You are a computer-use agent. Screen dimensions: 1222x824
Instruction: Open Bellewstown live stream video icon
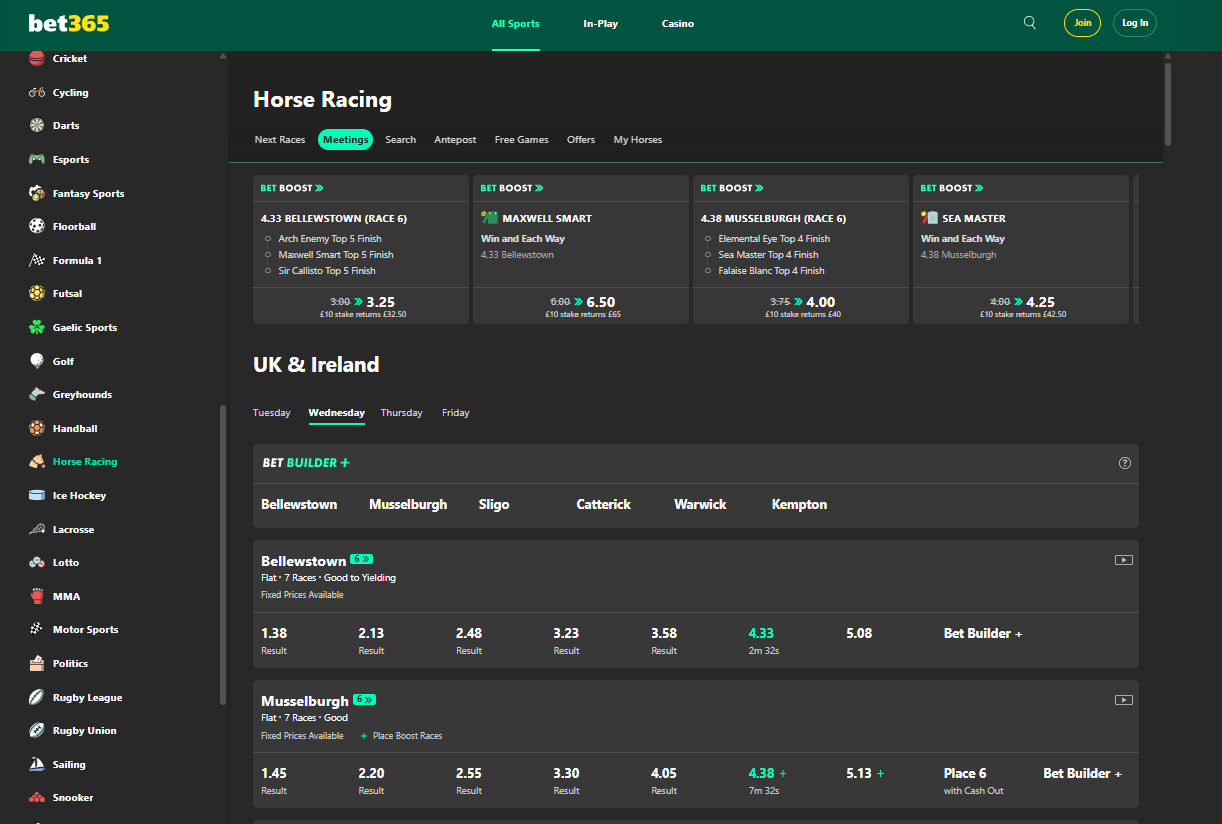pyautogui.click(x=1124, y=560)
